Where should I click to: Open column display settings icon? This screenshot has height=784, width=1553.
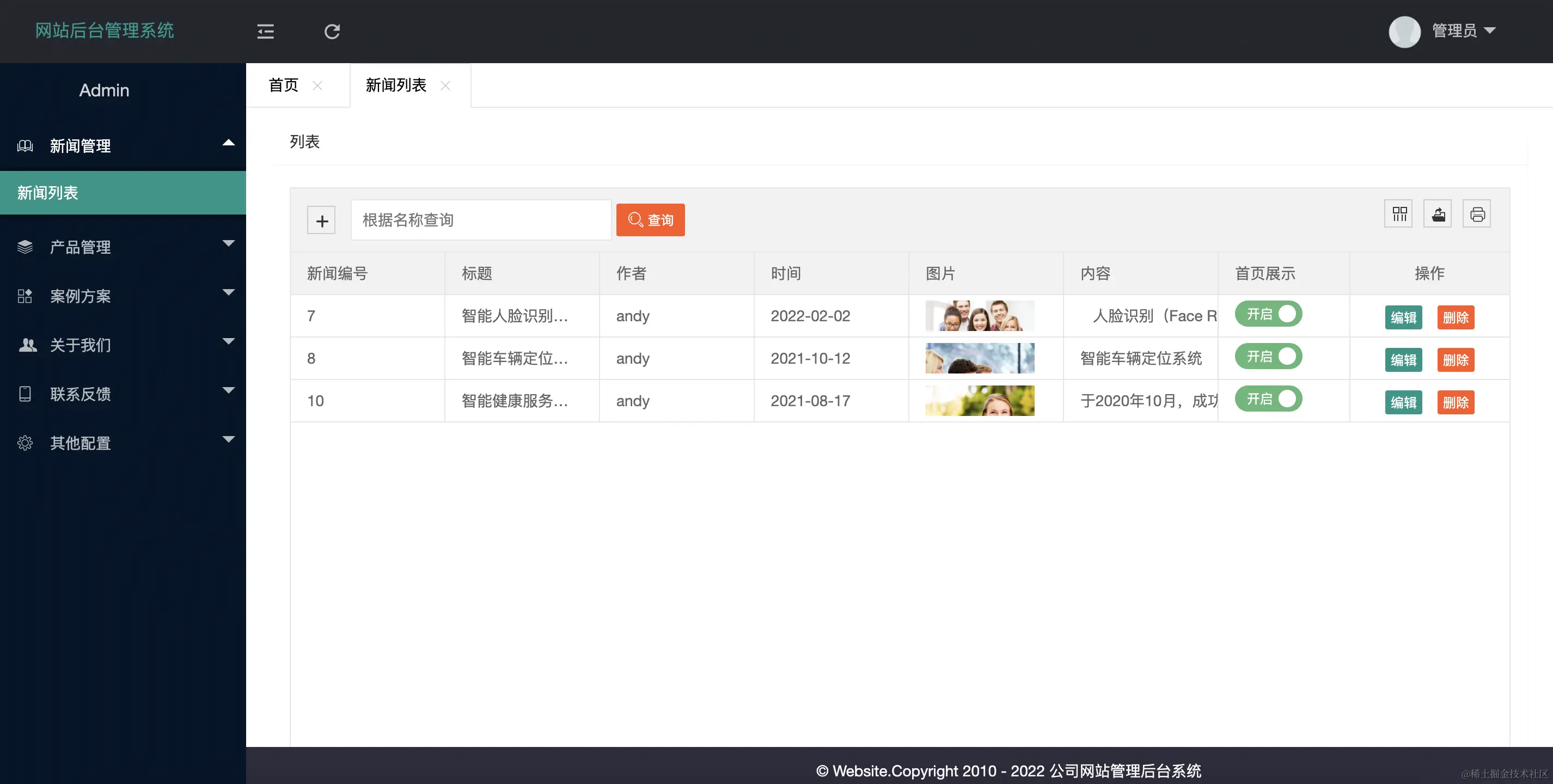pos(1398,213)
